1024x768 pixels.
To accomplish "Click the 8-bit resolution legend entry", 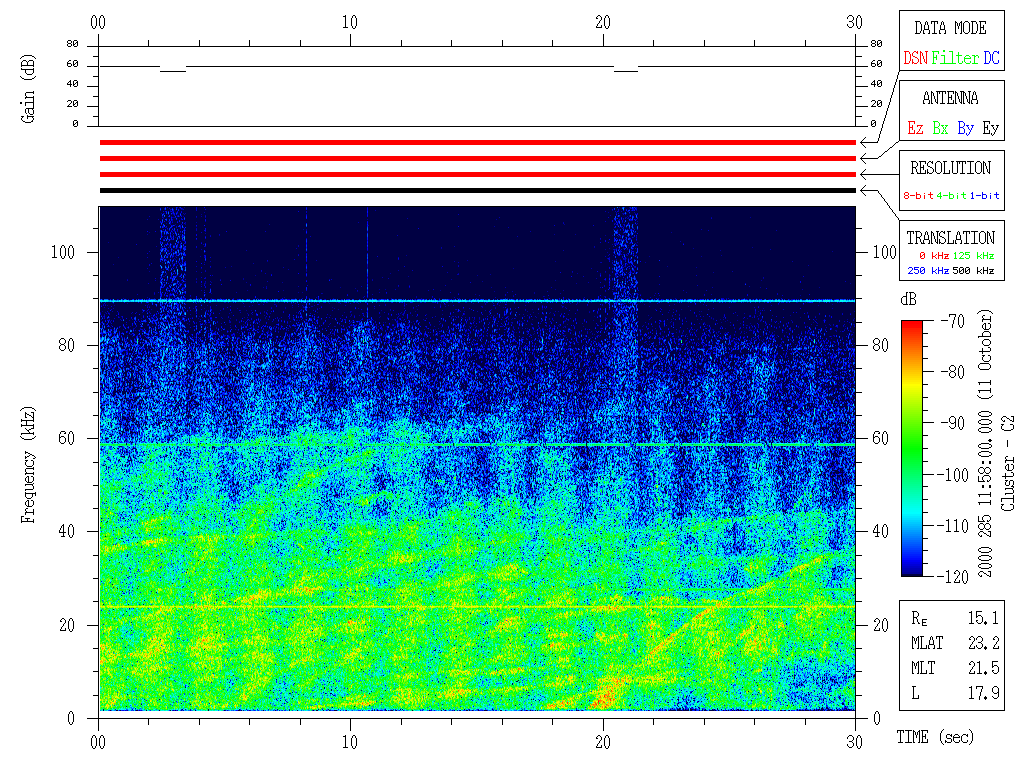I will (x=919, y=196).
